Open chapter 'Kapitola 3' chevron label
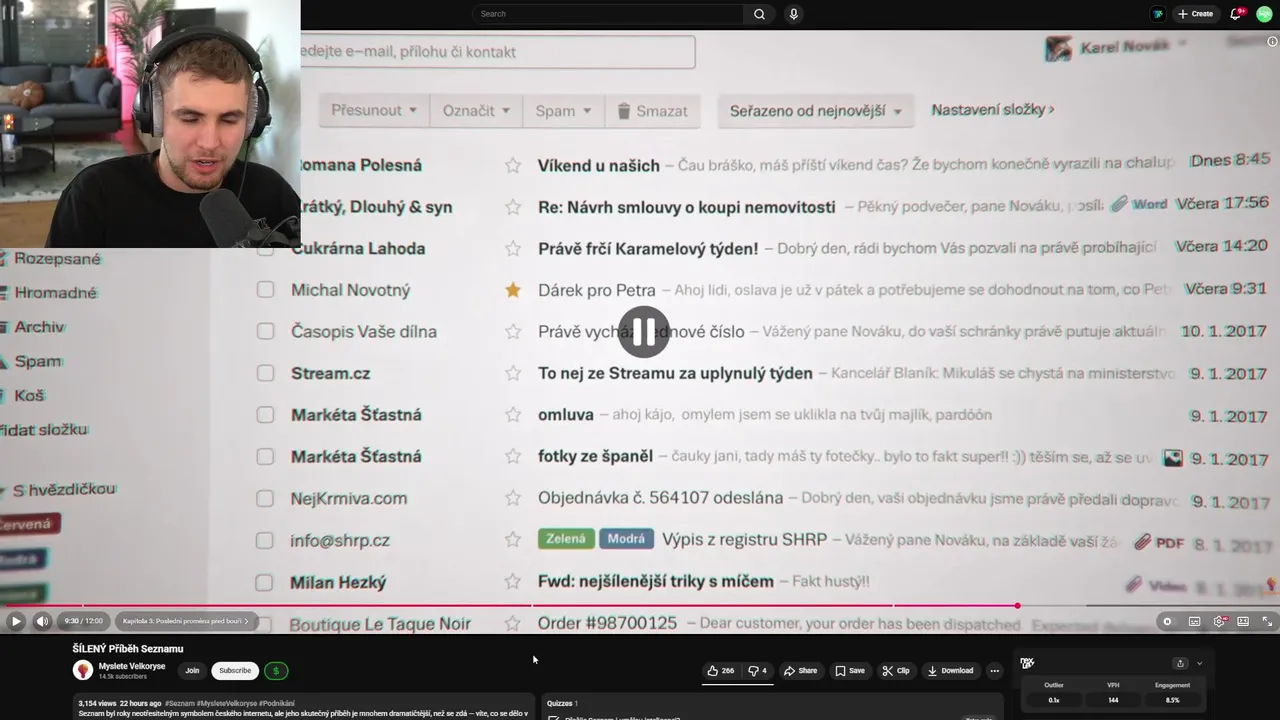The width and height of the screenshot is (1280, 720). [x=185, y=621]
